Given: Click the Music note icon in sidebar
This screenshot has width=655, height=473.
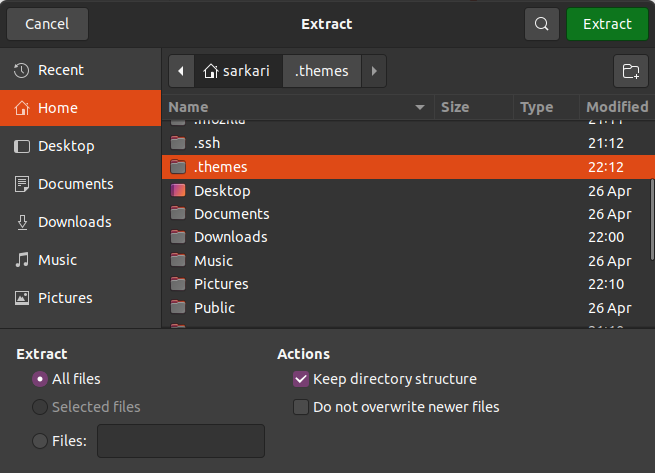Looking at the screenshot, I should (22, 260).
